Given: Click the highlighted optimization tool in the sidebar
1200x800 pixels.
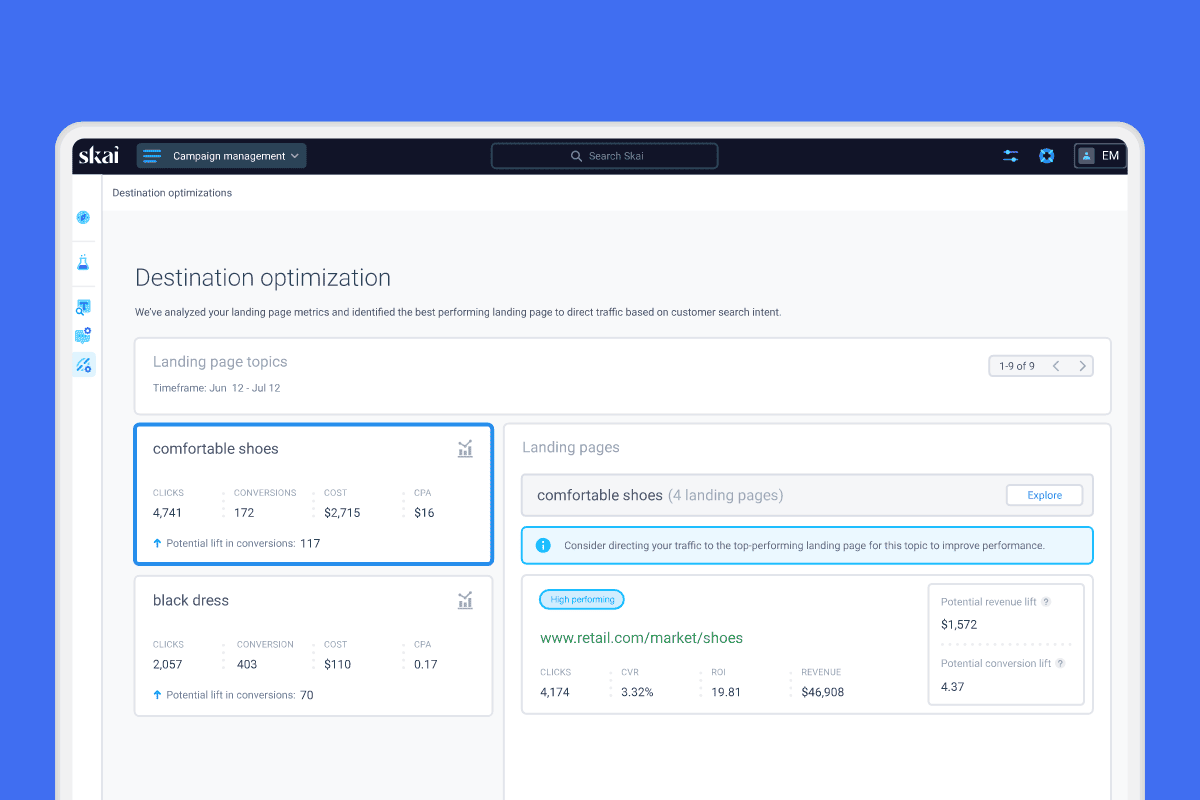Looking at the screenshot, I should pyautogui.click(x=84, y=365).
